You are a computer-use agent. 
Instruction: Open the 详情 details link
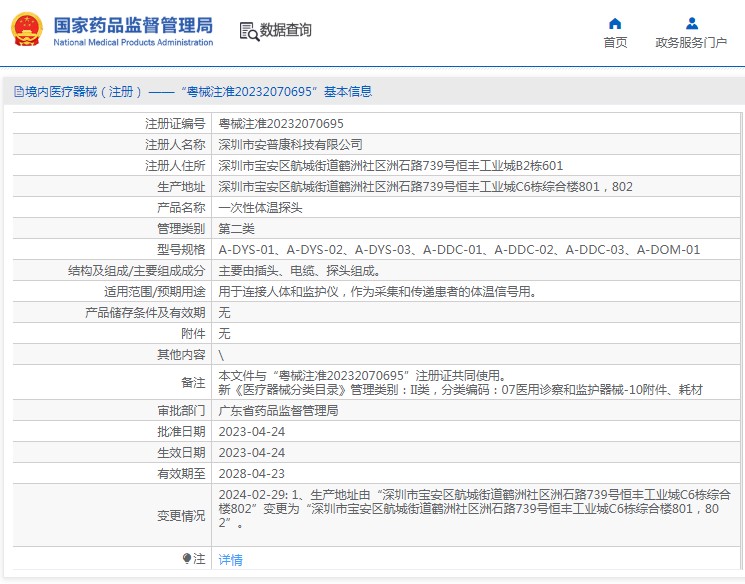click(x=230, y=560)
